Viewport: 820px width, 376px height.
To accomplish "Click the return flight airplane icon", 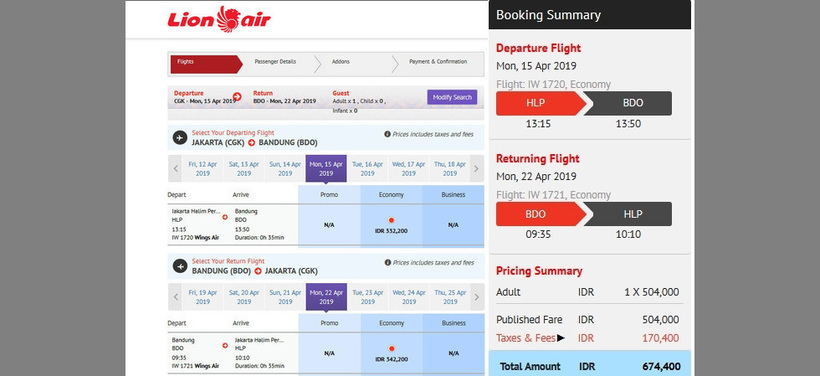I will click(x=180, y=266).
